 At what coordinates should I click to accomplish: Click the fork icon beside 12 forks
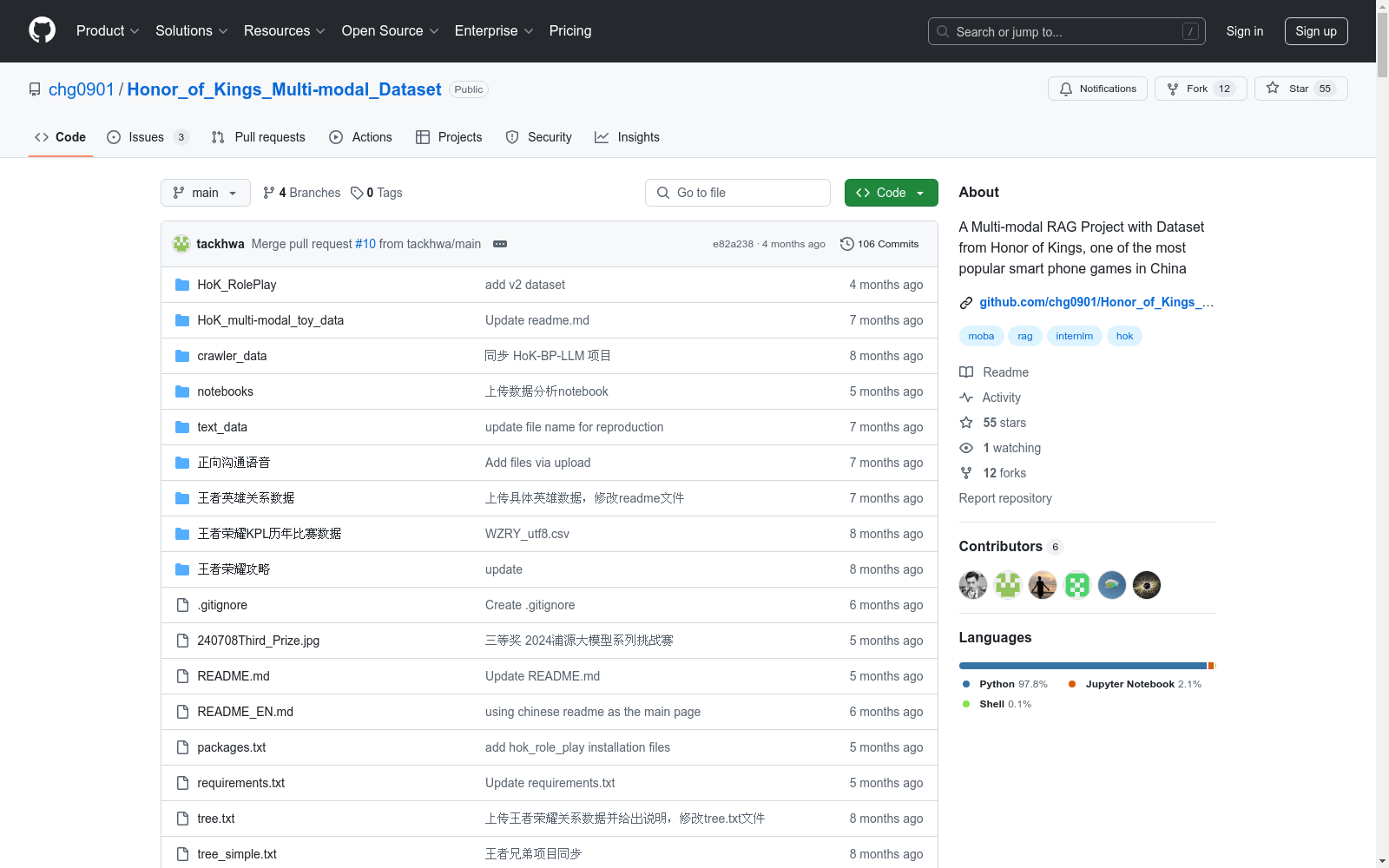point(966,473)
